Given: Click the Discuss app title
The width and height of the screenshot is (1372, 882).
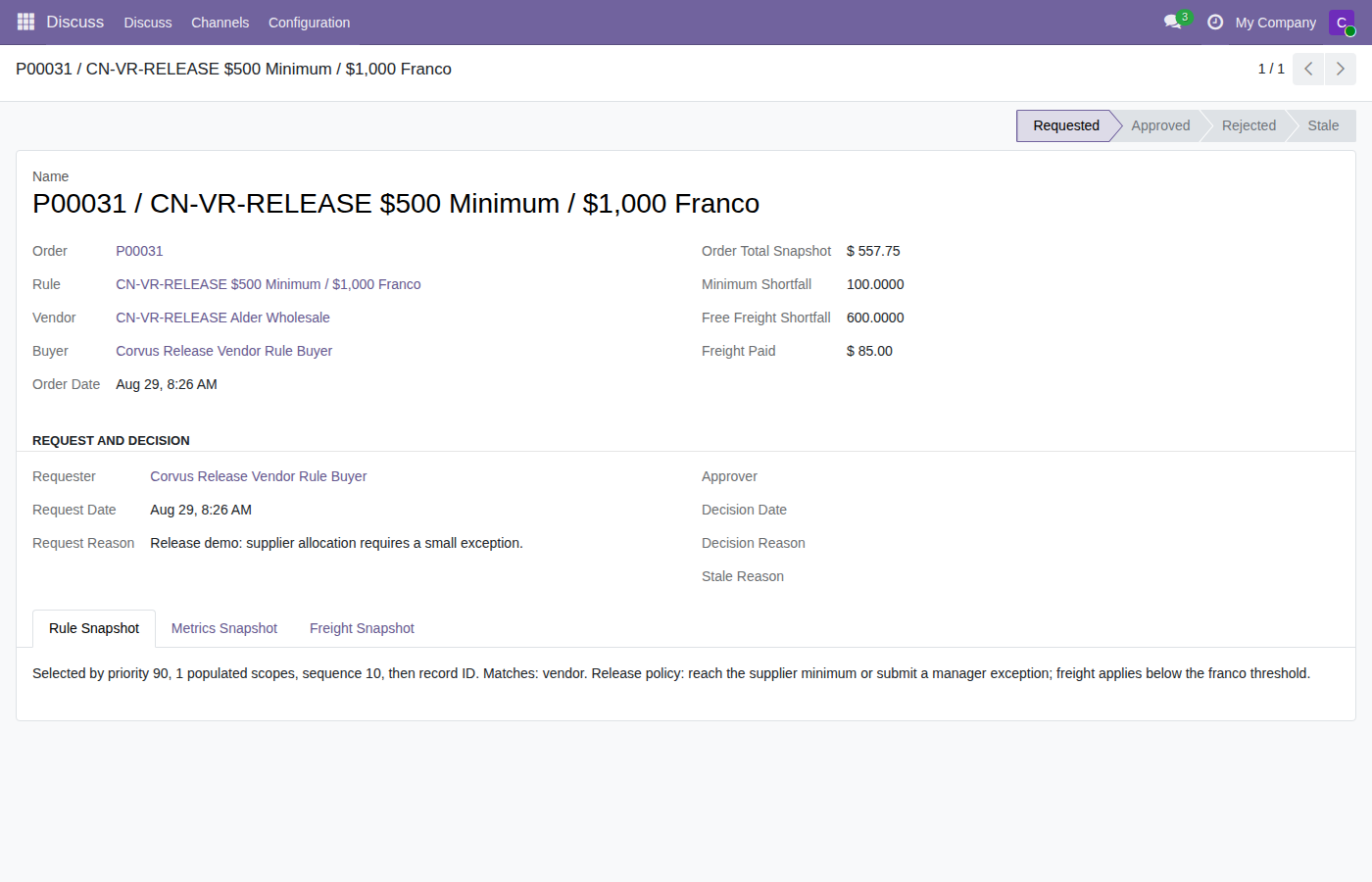Looking at the screenshot, I should (x=74, y=22).
